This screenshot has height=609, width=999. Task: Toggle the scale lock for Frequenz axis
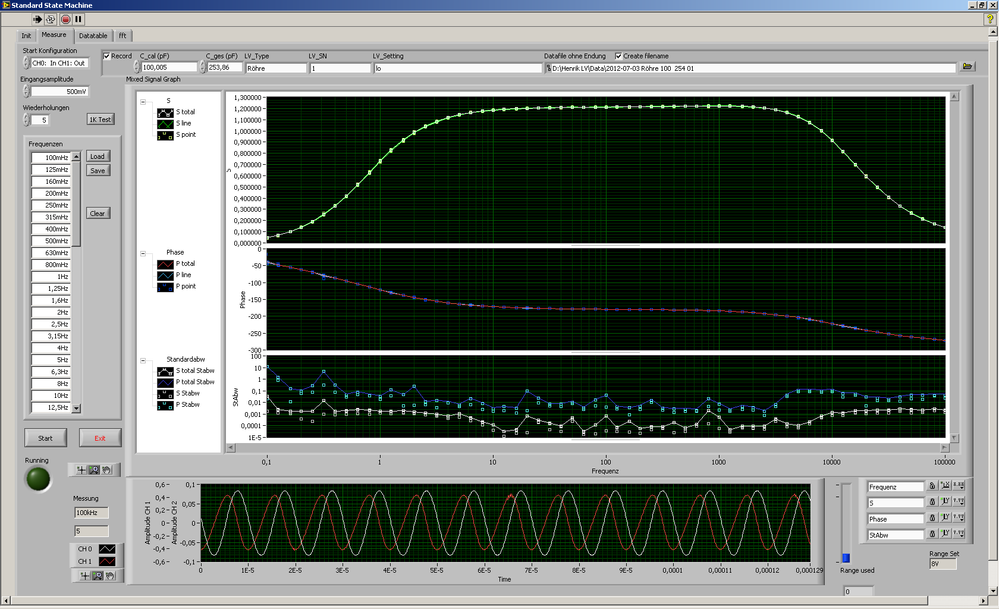click(932, 486)
